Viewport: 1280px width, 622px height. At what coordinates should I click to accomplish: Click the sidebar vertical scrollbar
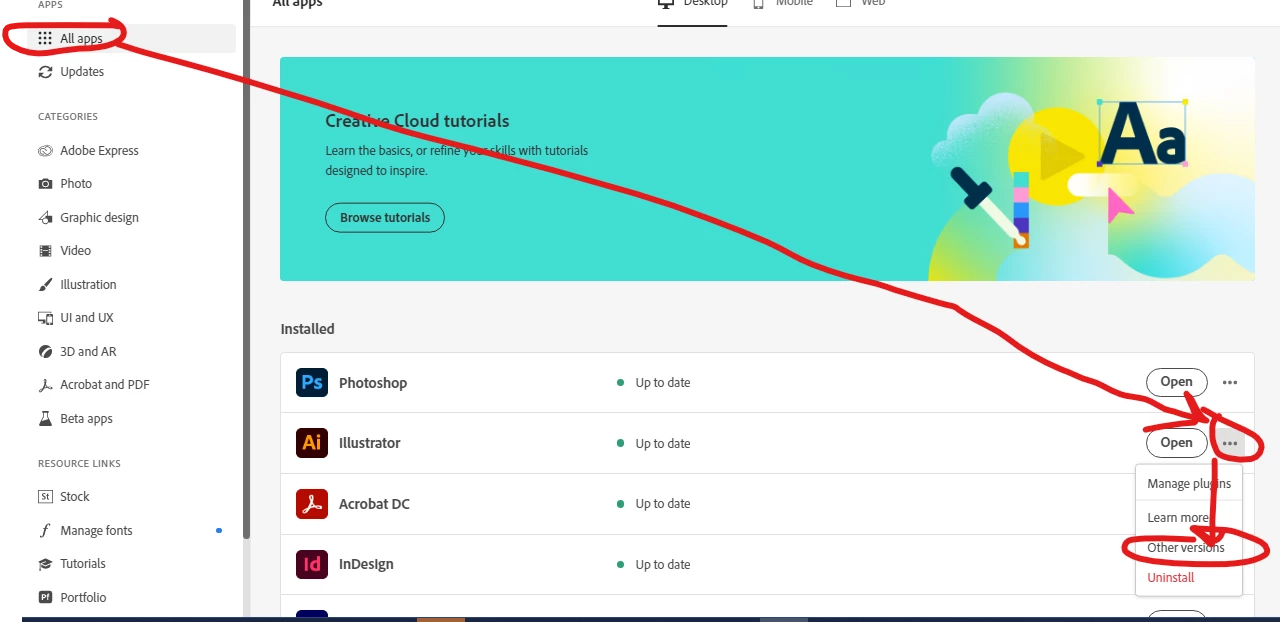(247, 270)
